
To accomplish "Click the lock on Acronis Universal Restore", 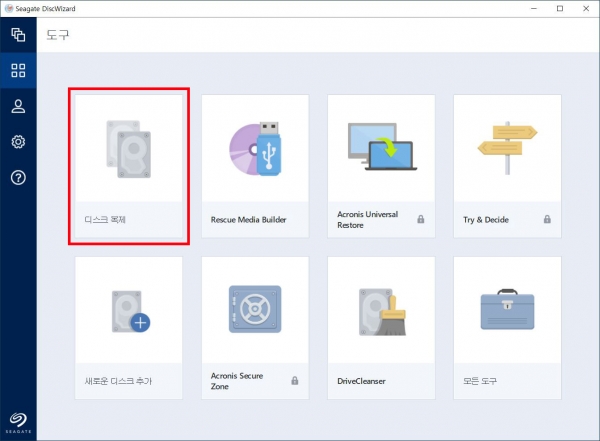I will (421, 219).
